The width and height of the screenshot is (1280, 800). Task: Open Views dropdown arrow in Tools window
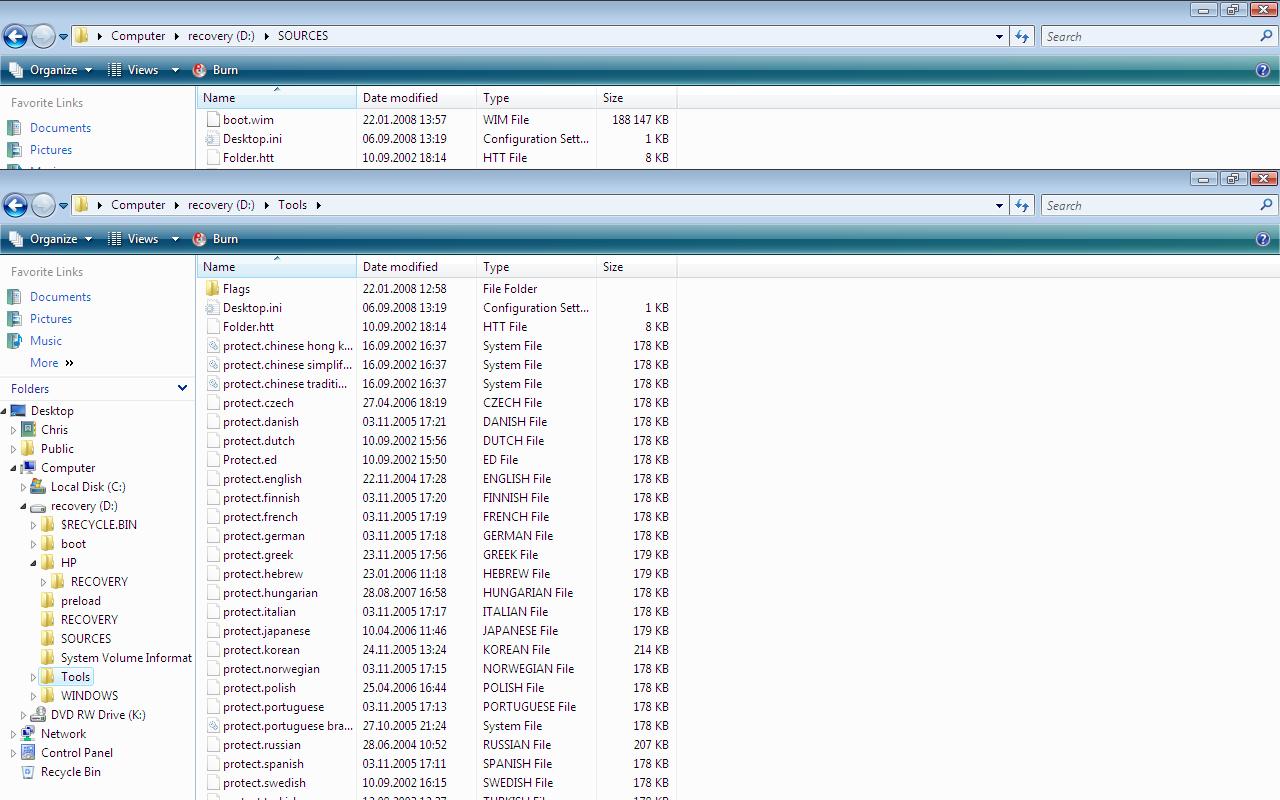(175, 239)
